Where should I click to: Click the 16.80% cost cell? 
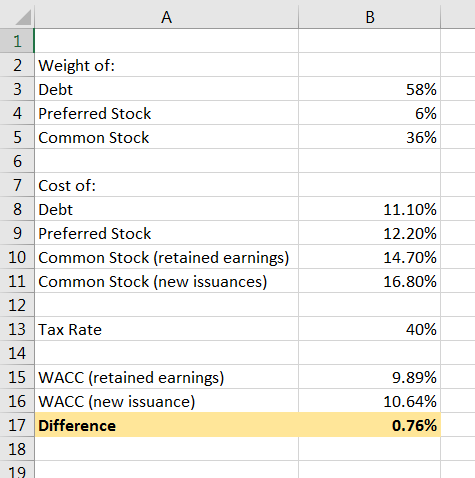370,281
